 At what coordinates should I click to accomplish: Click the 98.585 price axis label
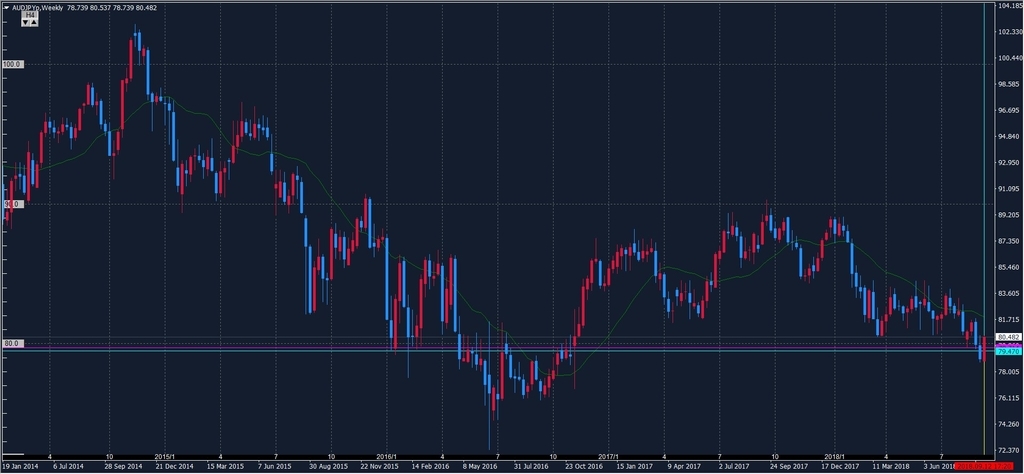[1008, 84]
